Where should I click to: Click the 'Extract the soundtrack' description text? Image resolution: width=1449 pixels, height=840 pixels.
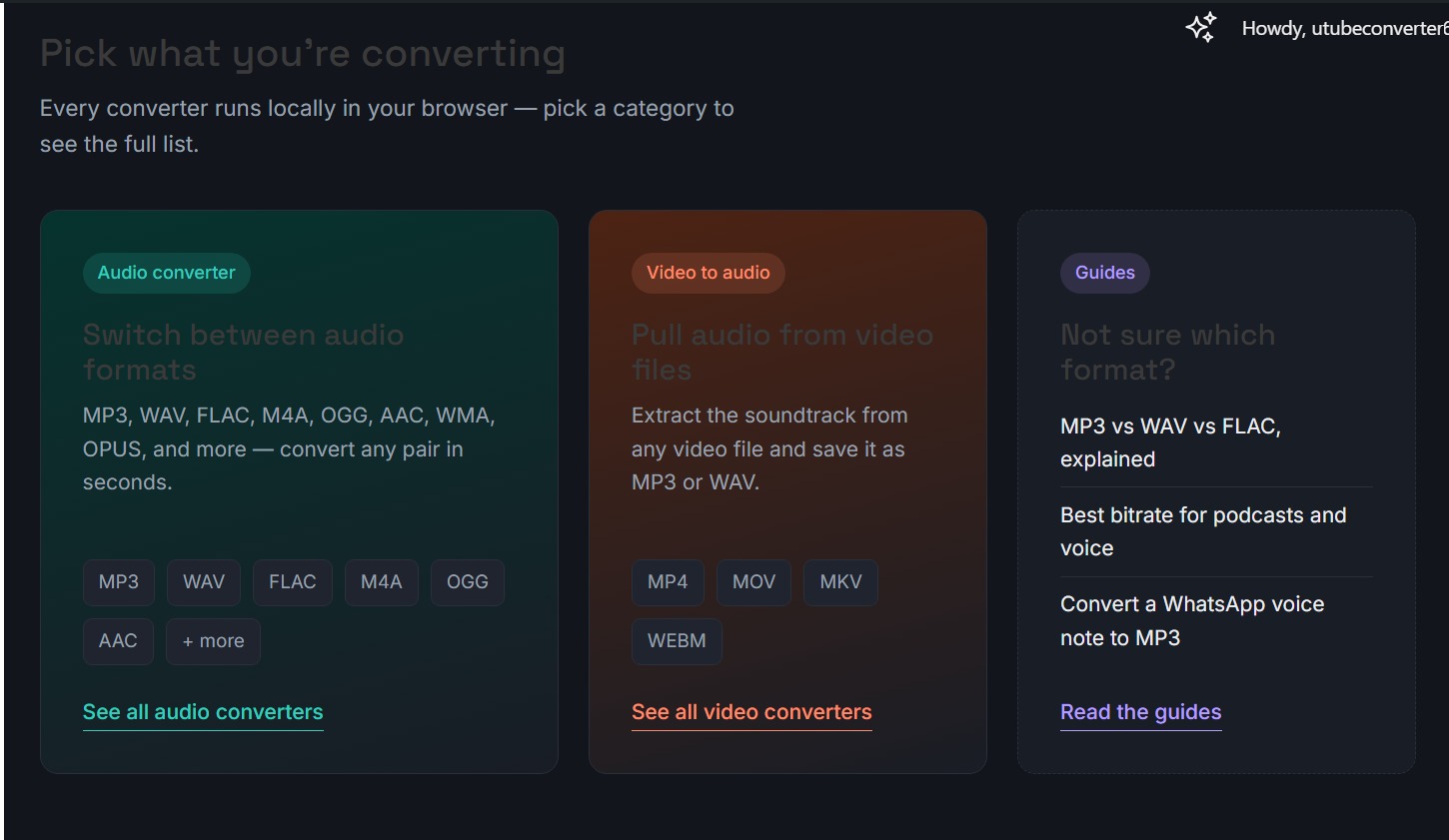(x=769, y=448)
